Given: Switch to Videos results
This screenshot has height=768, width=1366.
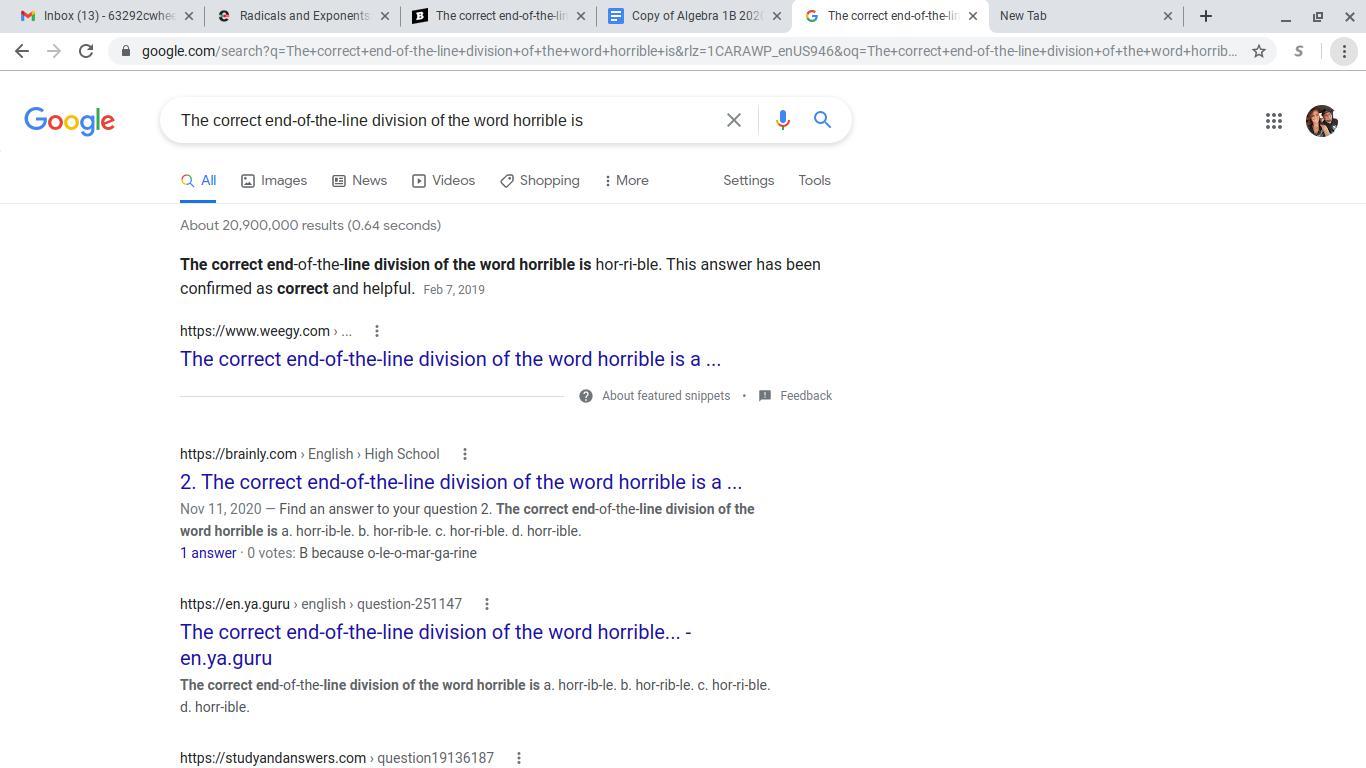Looking at the screenshot, I should tap(443, 181).
